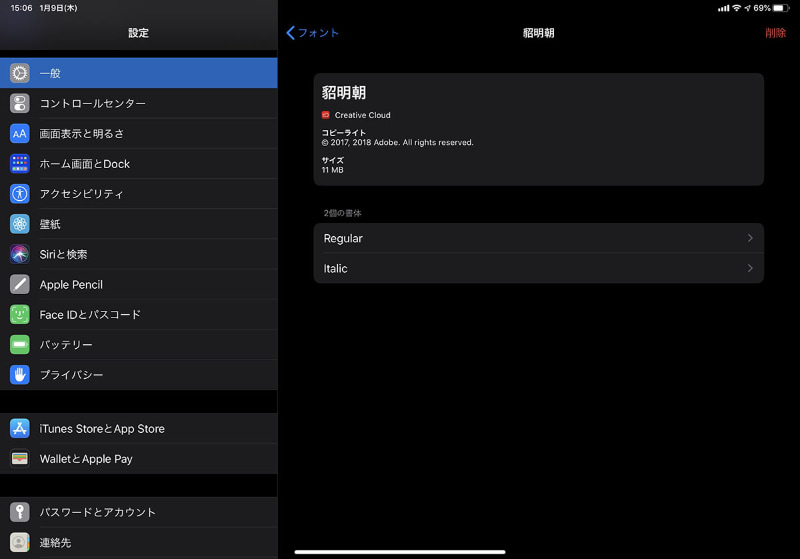Open バッテリー settings
800x559 pixels.
tap(139, 344)
